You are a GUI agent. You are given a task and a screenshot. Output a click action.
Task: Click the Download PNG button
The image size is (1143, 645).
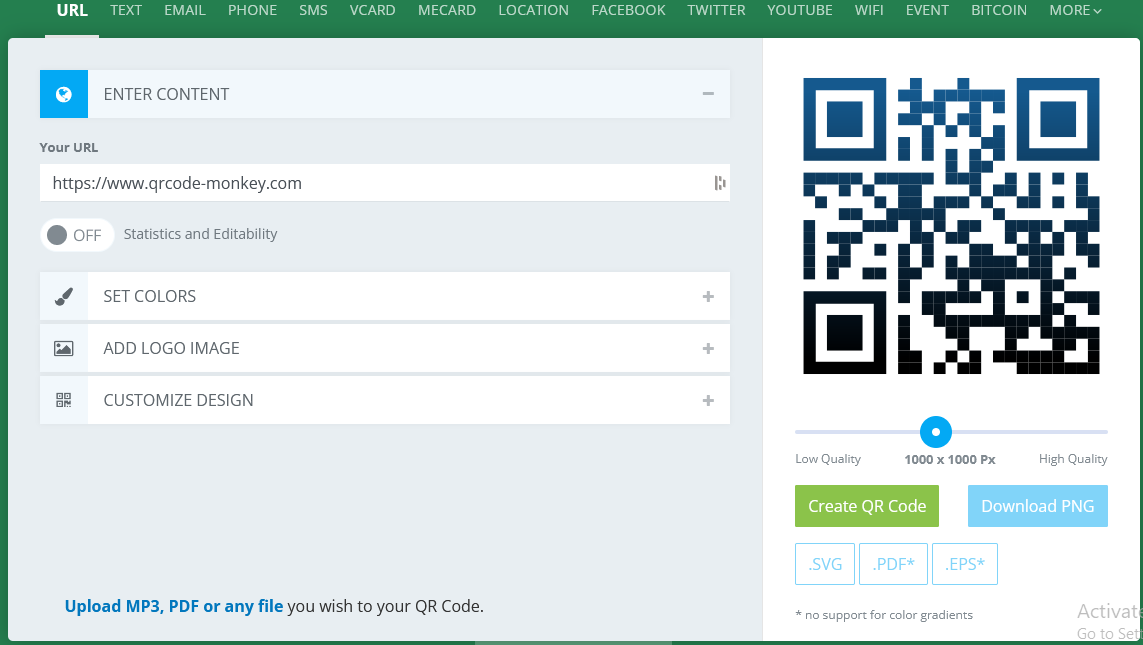click(1037, 506)
